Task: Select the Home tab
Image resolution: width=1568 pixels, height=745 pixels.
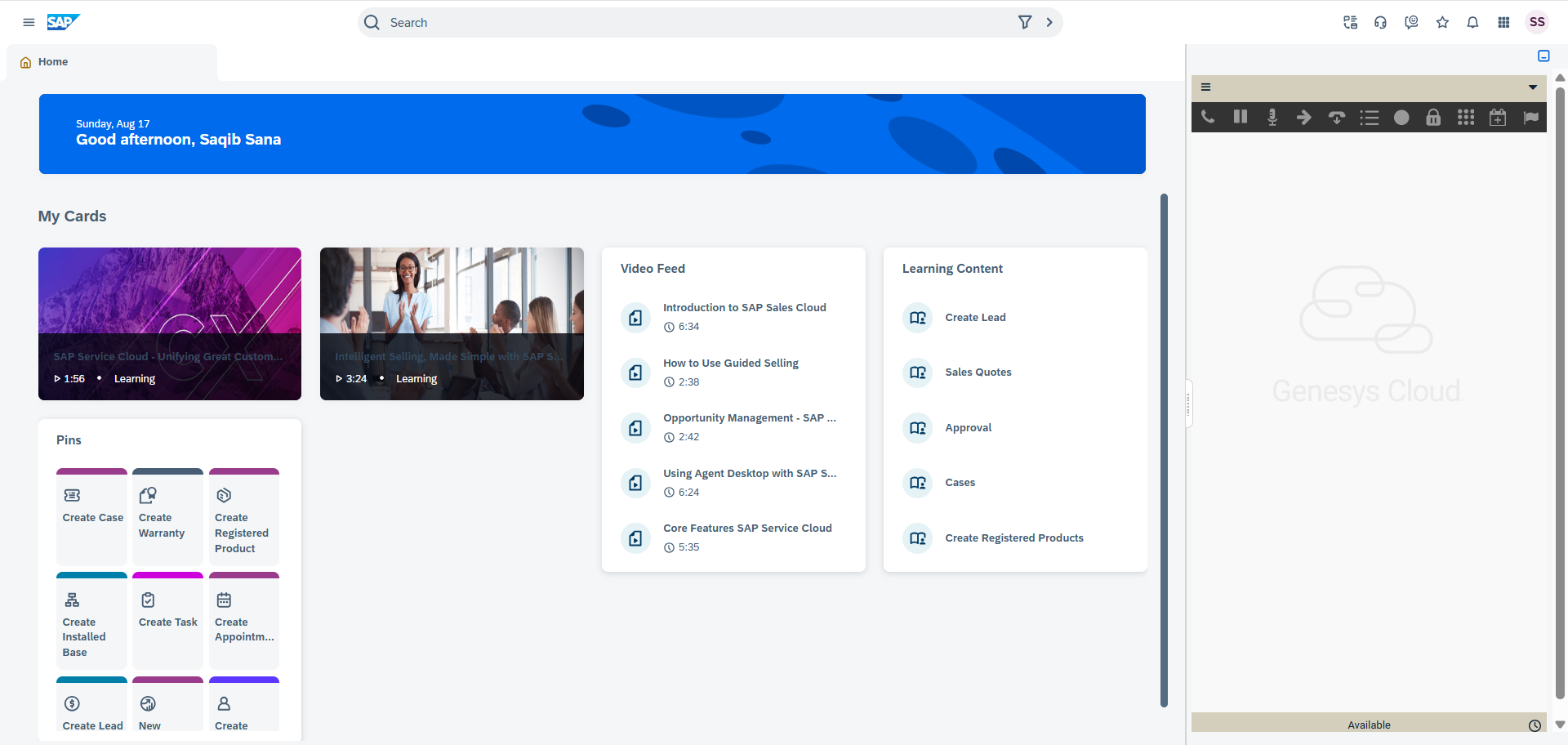Action: [x=53, y=62]
